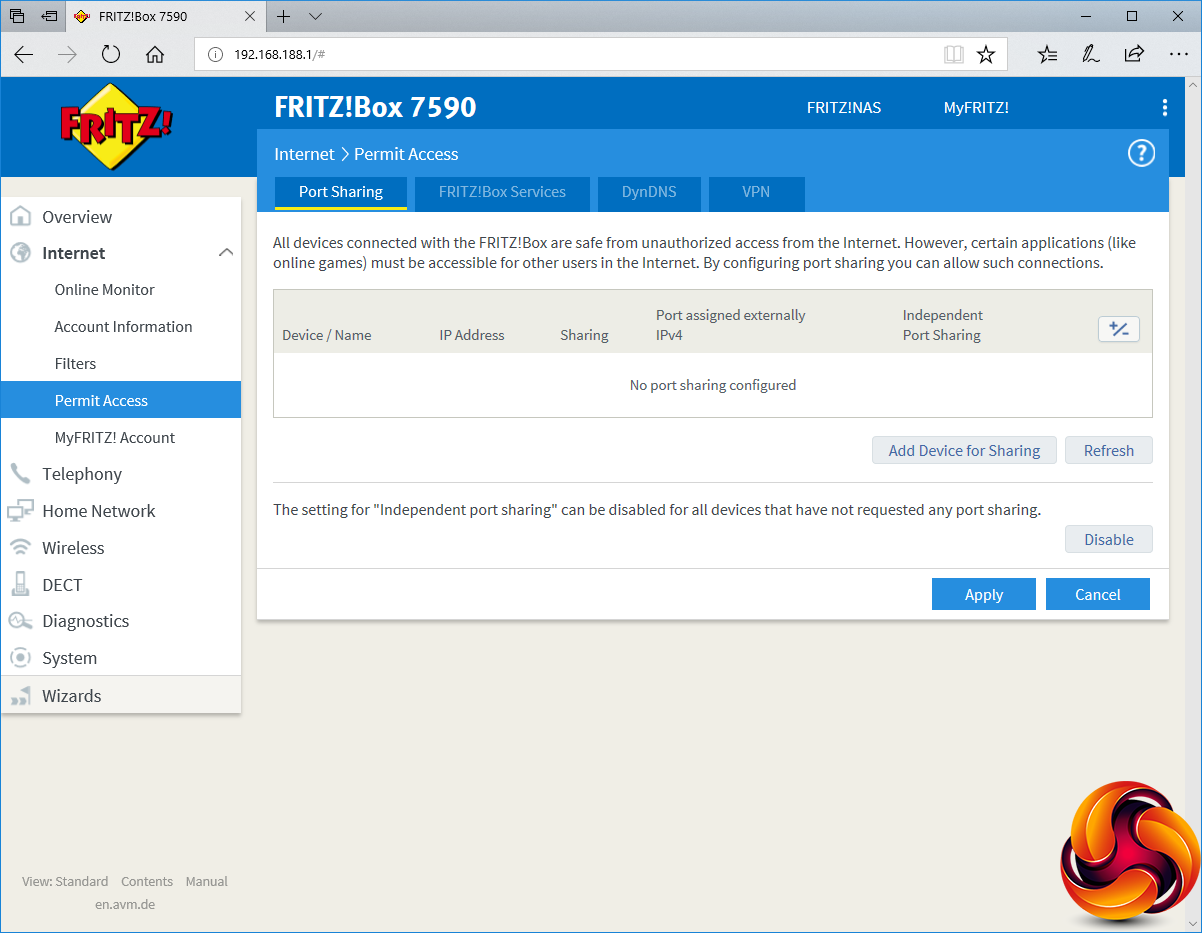Click the Telephony handset icon
The width and height of the screenshot is (1202, 933).
[20, 474]
